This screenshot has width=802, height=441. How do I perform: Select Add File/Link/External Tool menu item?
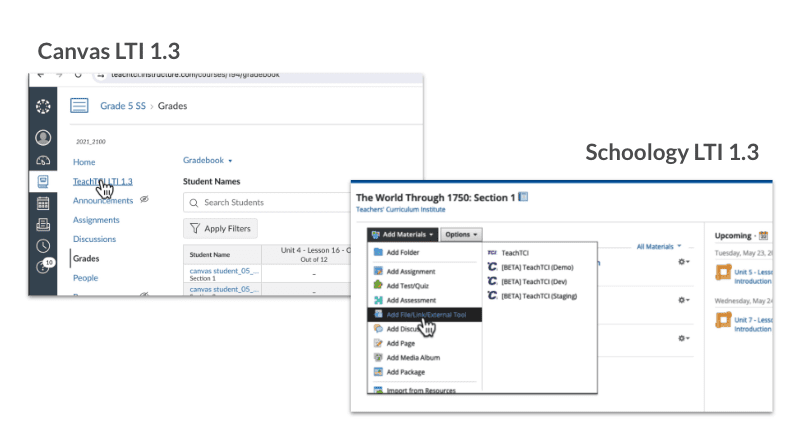pyautogui.click(x=425, y=314)
